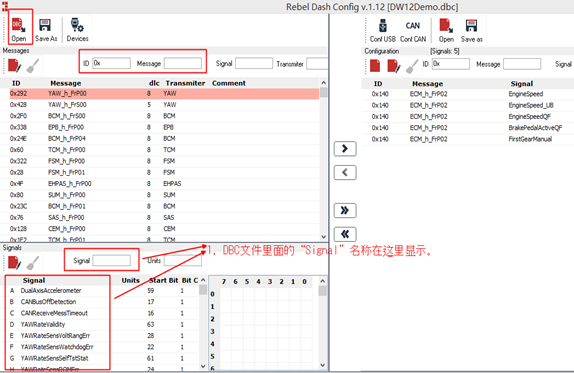
Task: Click the Signal filter field in Signals panel
Action: pos(112,260)
